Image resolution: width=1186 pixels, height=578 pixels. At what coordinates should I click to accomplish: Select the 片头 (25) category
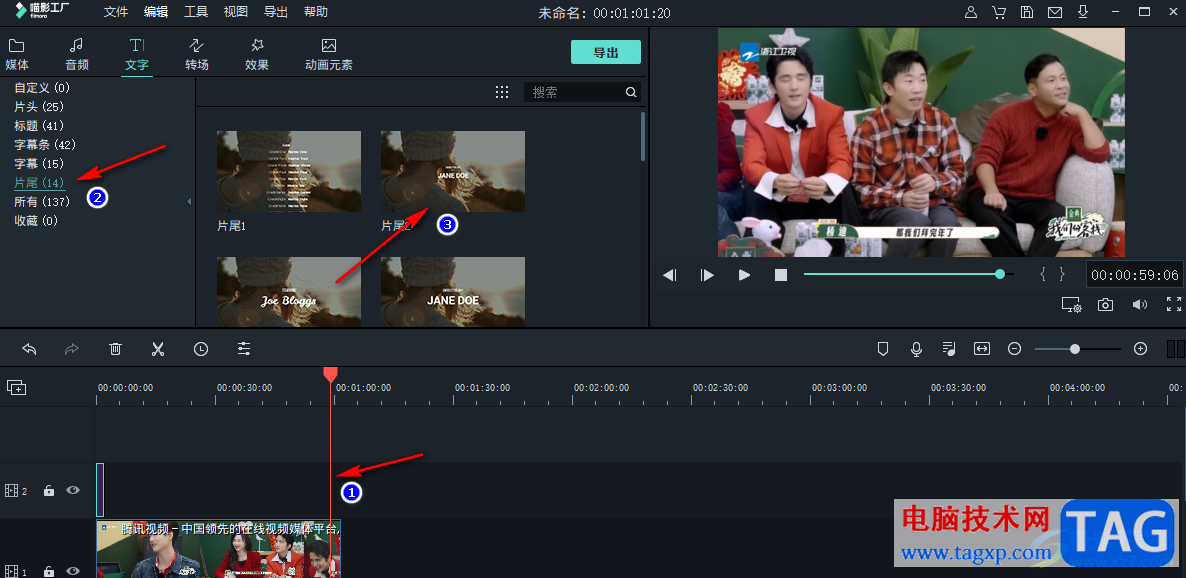(39, 107)
